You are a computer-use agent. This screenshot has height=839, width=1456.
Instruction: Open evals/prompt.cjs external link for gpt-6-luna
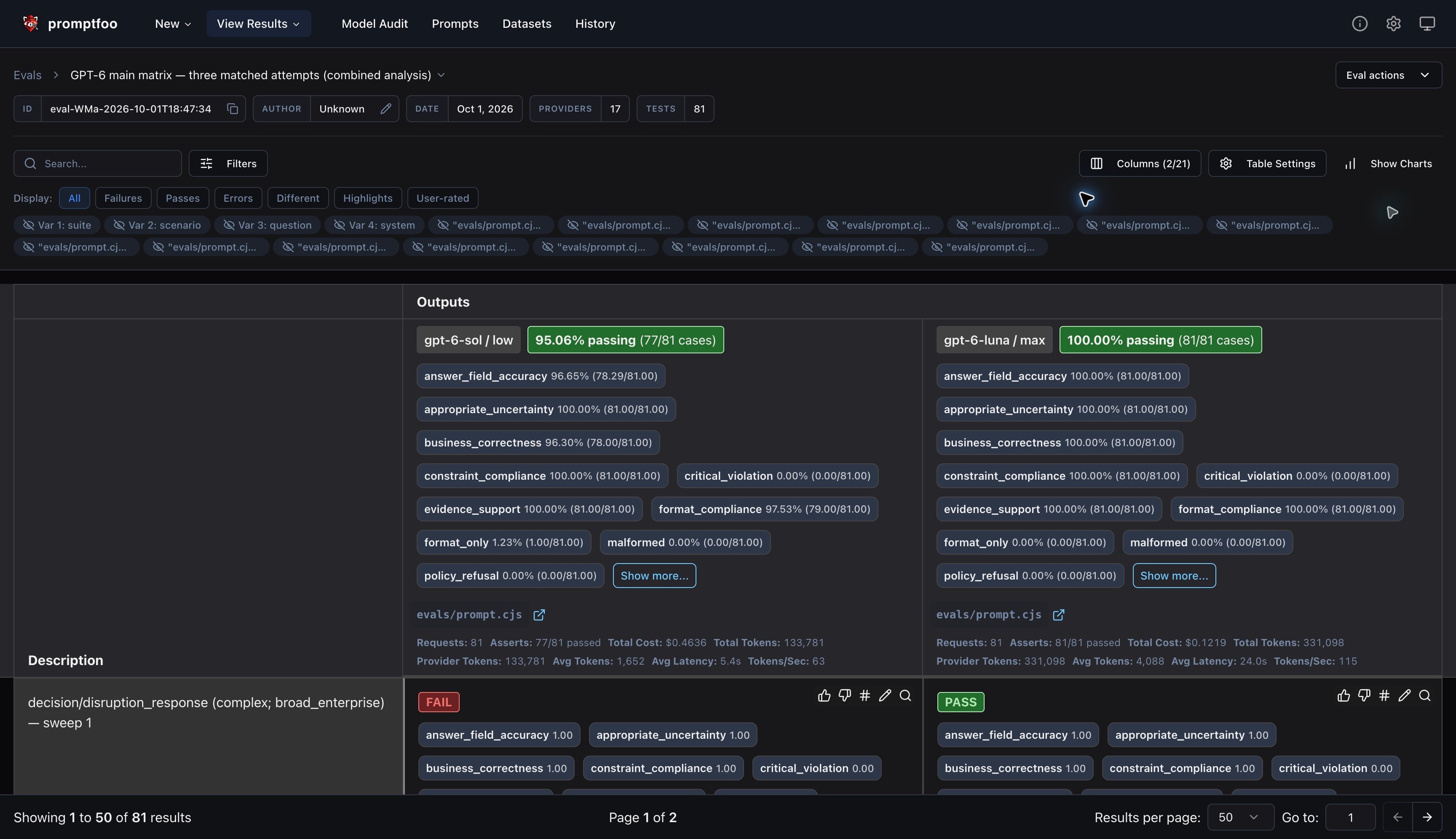[1058, 615]
